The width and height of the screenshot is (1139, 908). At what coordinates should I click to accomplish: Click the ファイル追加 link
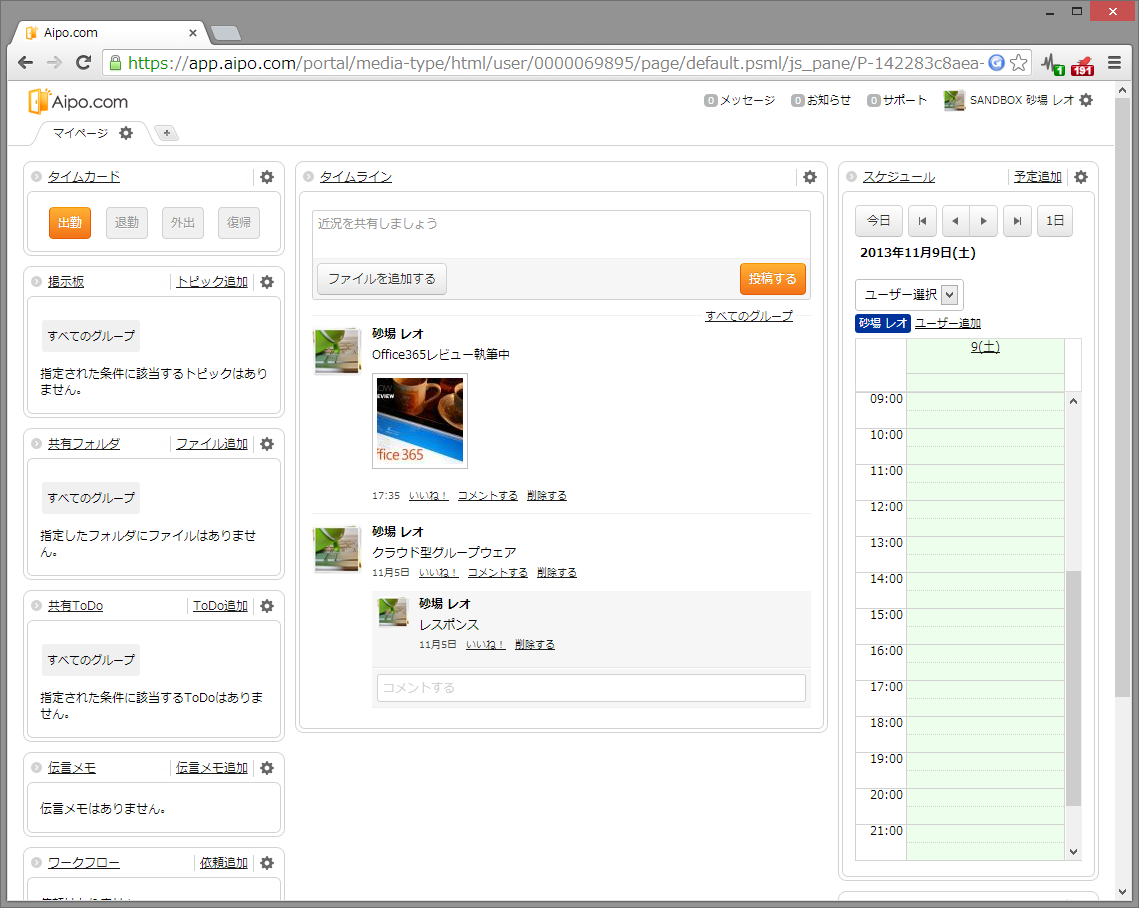point(212,444)
